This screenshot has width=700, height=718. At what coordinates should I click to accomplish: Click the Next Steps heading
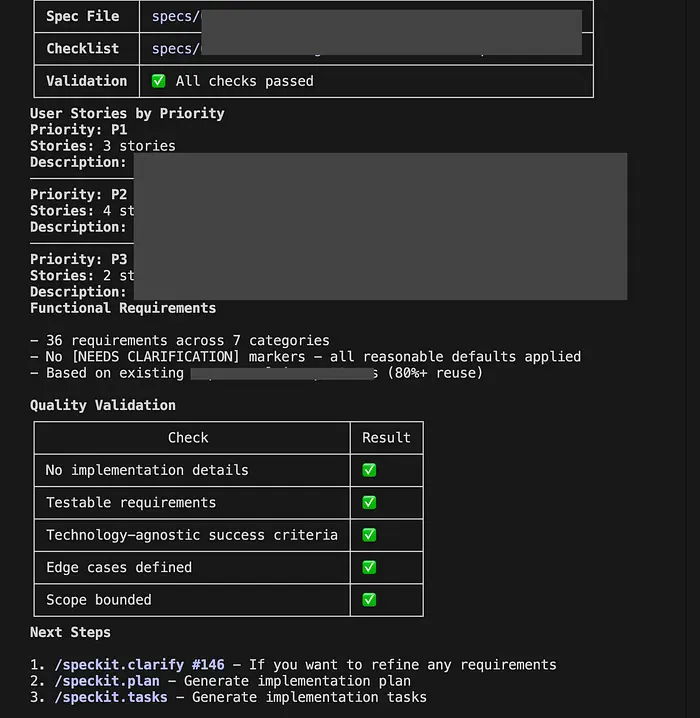tap(70, 632)
